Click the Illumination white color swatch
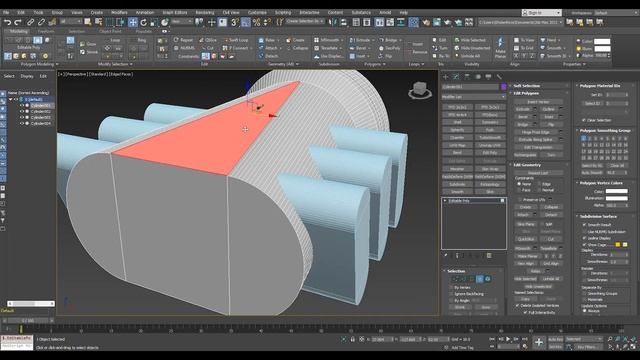The width and height of the screenshot is (640, 360). [x=616, y=198]
